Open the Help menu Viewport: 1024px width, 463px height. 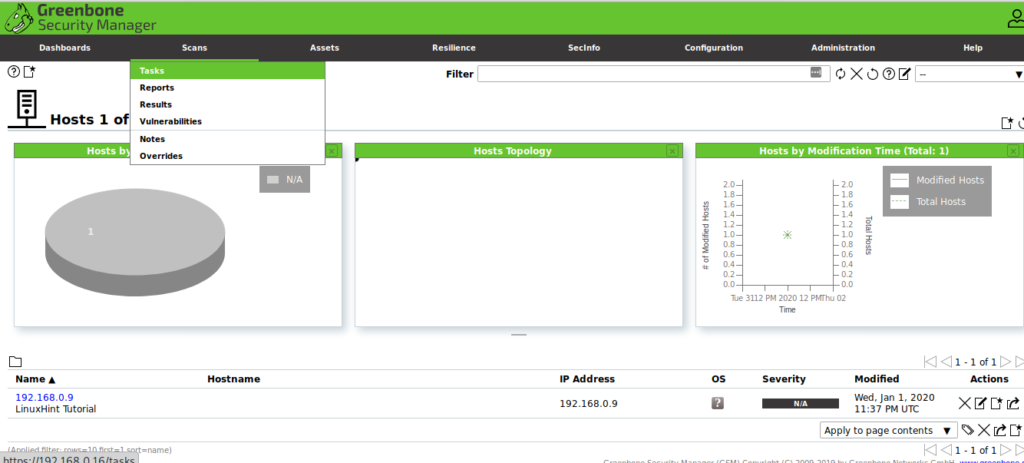pos(972,48)
